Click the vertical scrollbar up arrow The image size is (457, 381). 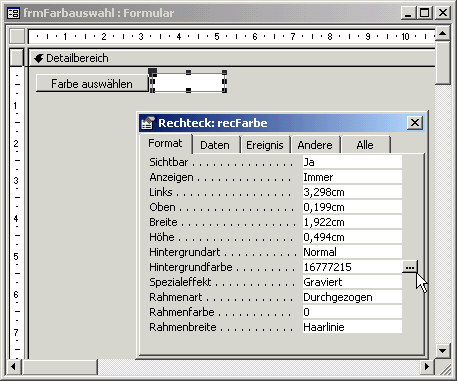click(443, 33)
